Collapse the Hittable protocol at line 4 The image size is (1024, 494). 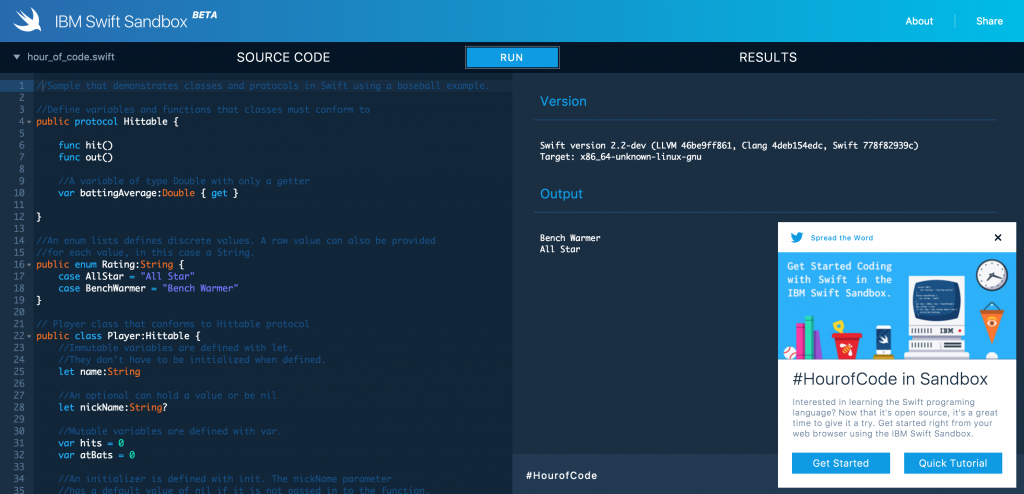[x=29, y=122]
